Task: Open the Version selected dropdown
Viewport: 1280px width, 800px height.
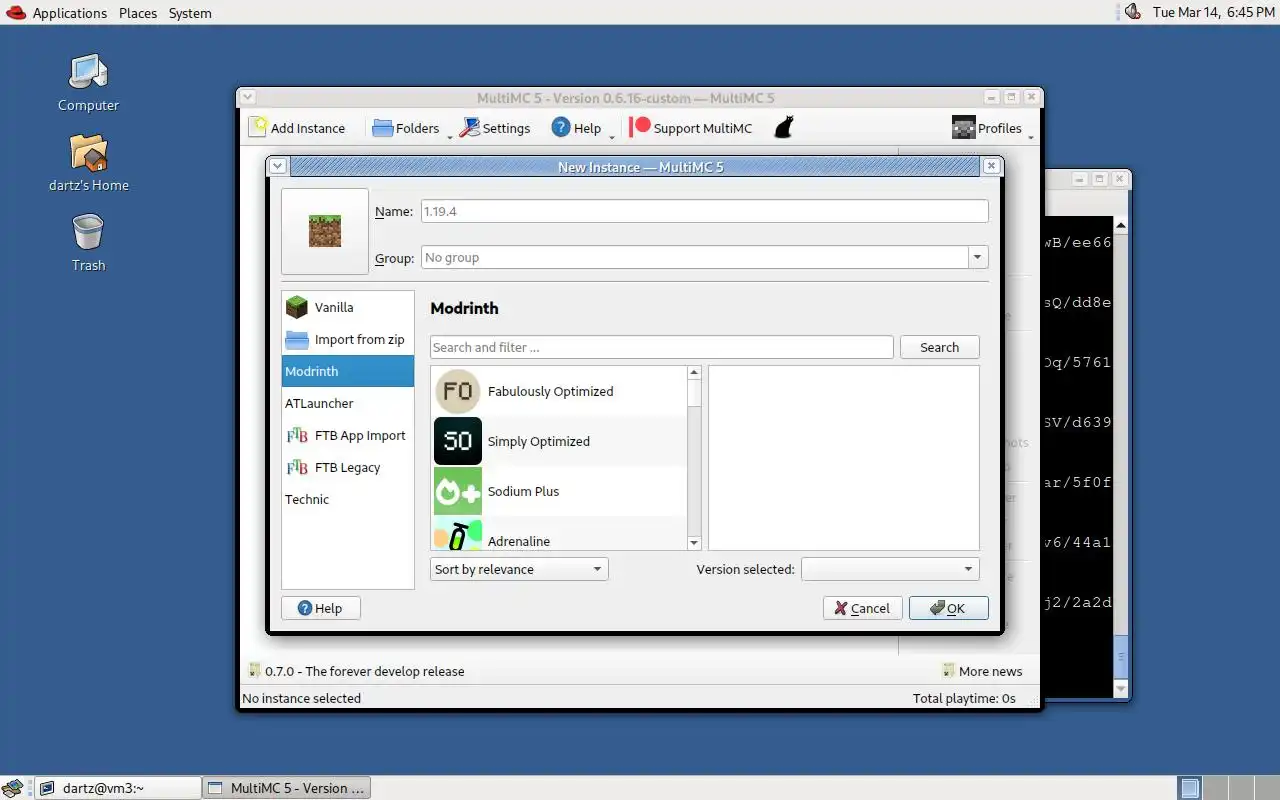Action: tap(890, 569)
